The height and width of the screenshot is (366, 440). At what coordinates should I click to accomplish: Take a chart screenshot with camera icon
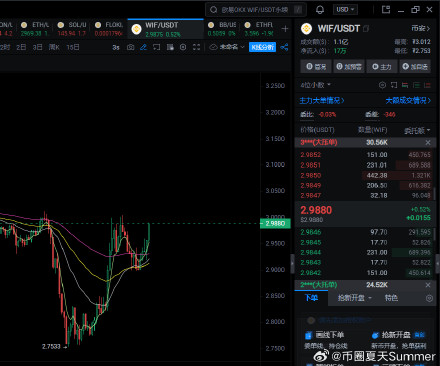[x=131, y=47]
